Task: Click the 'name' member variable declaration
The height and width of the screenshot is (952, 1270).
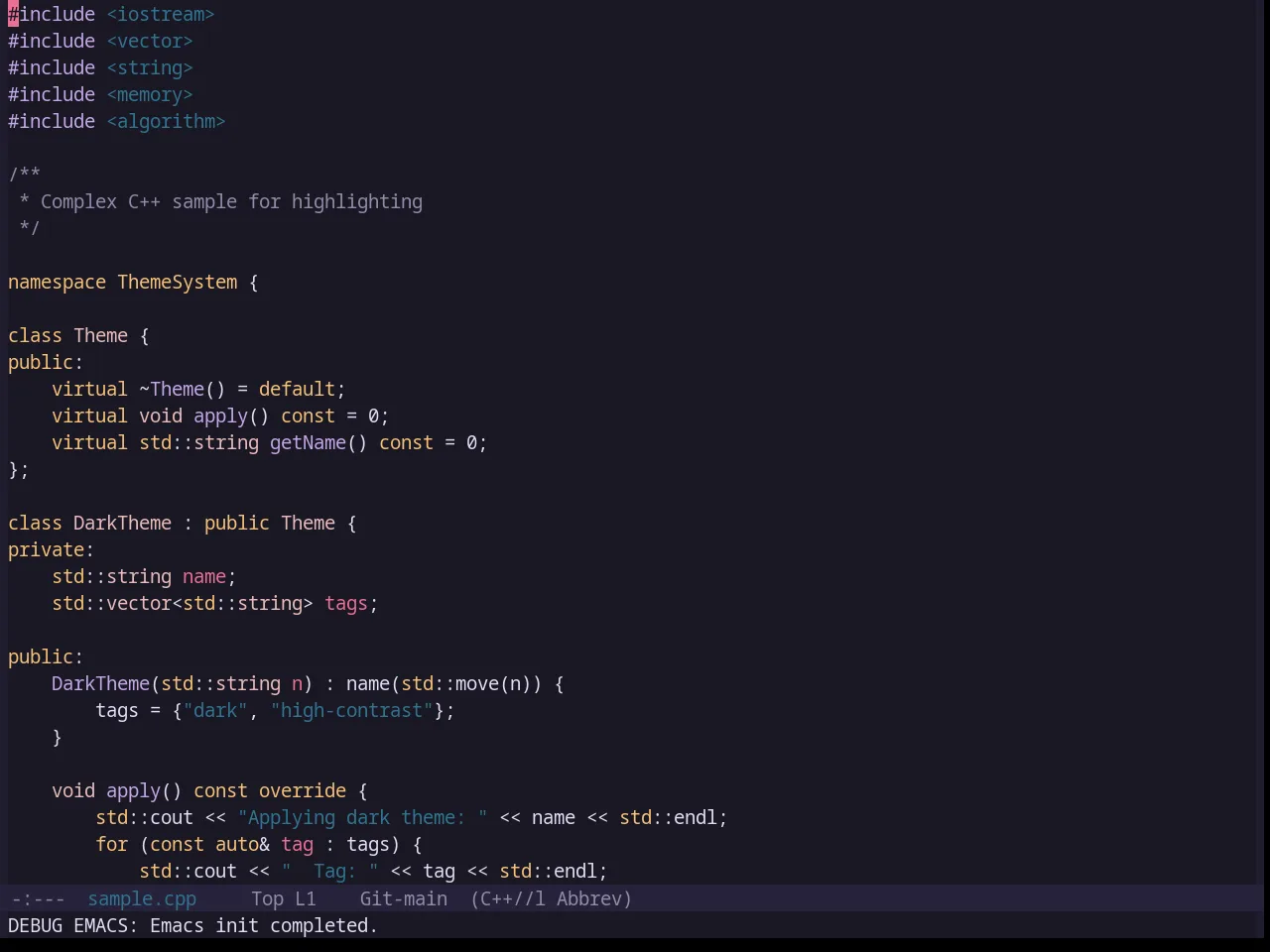Action: click(204, 576)
